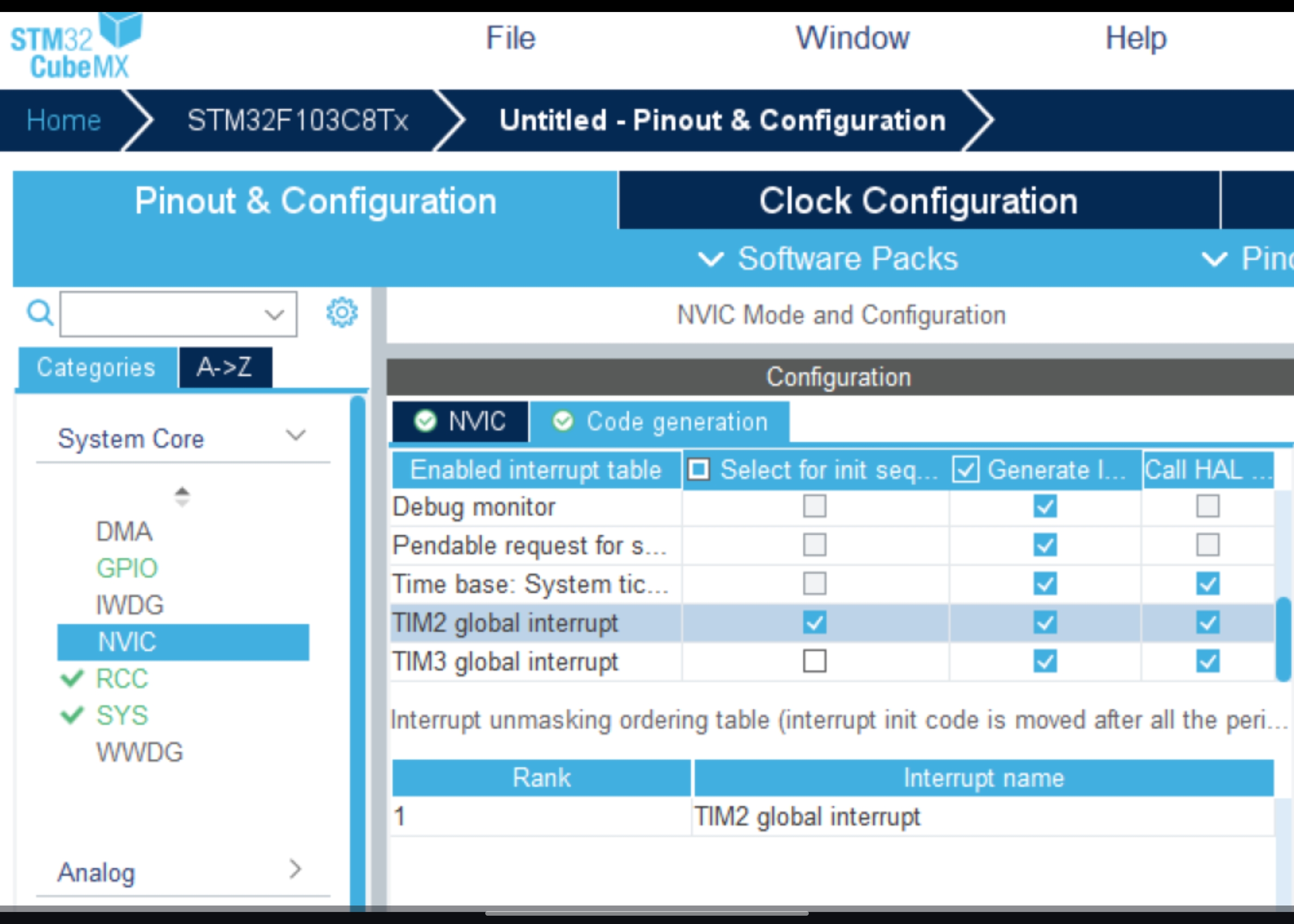Click Enabled interrupt table column header
1294x924 pixels.
pos(536,470)
